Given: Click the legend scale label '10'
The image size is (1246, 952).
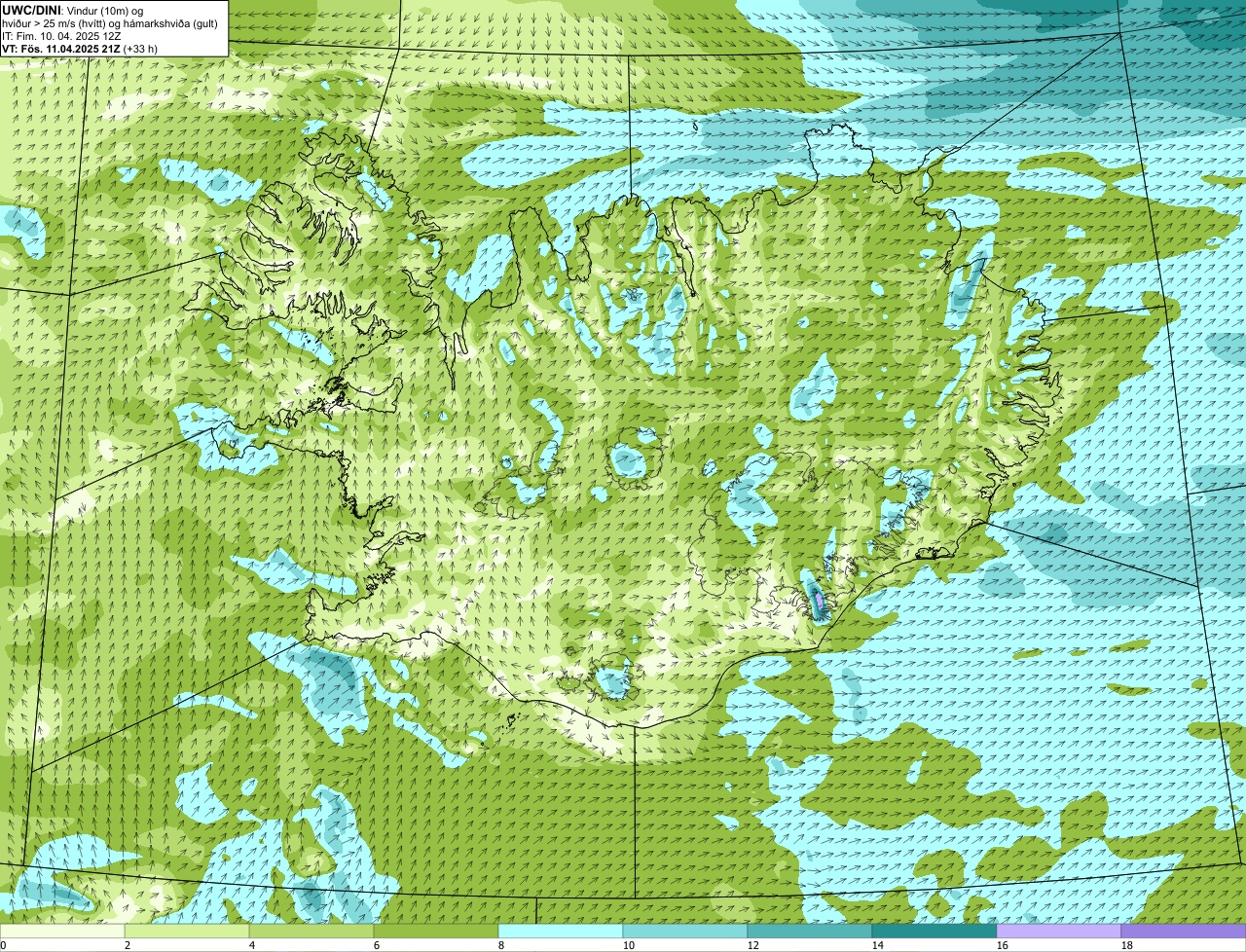Looking at the screenshot, I should 629,945.
